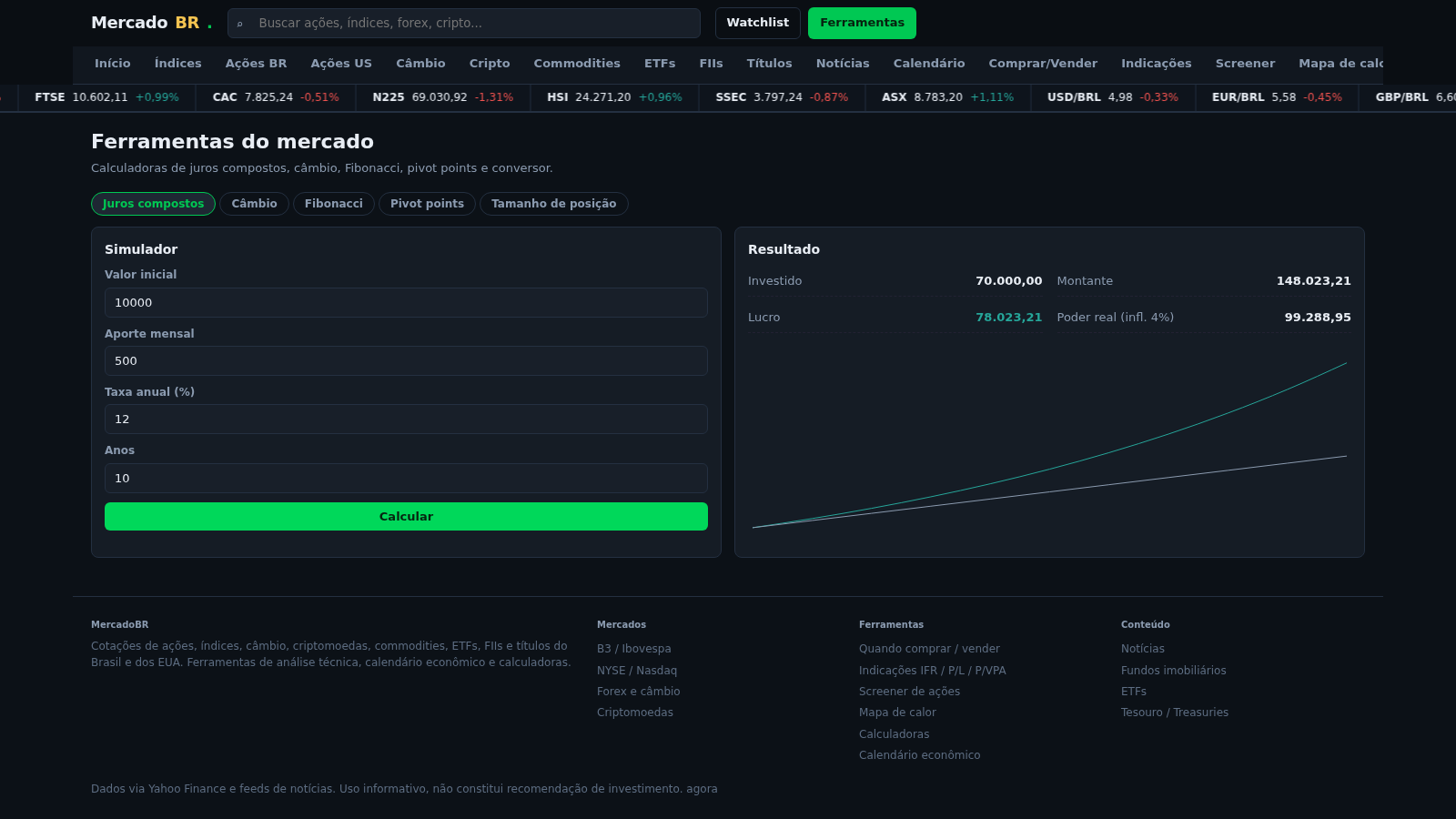Screen dimensions: 1456x819
Task: Switch to the Juros compostos tab
Action: 153,204
